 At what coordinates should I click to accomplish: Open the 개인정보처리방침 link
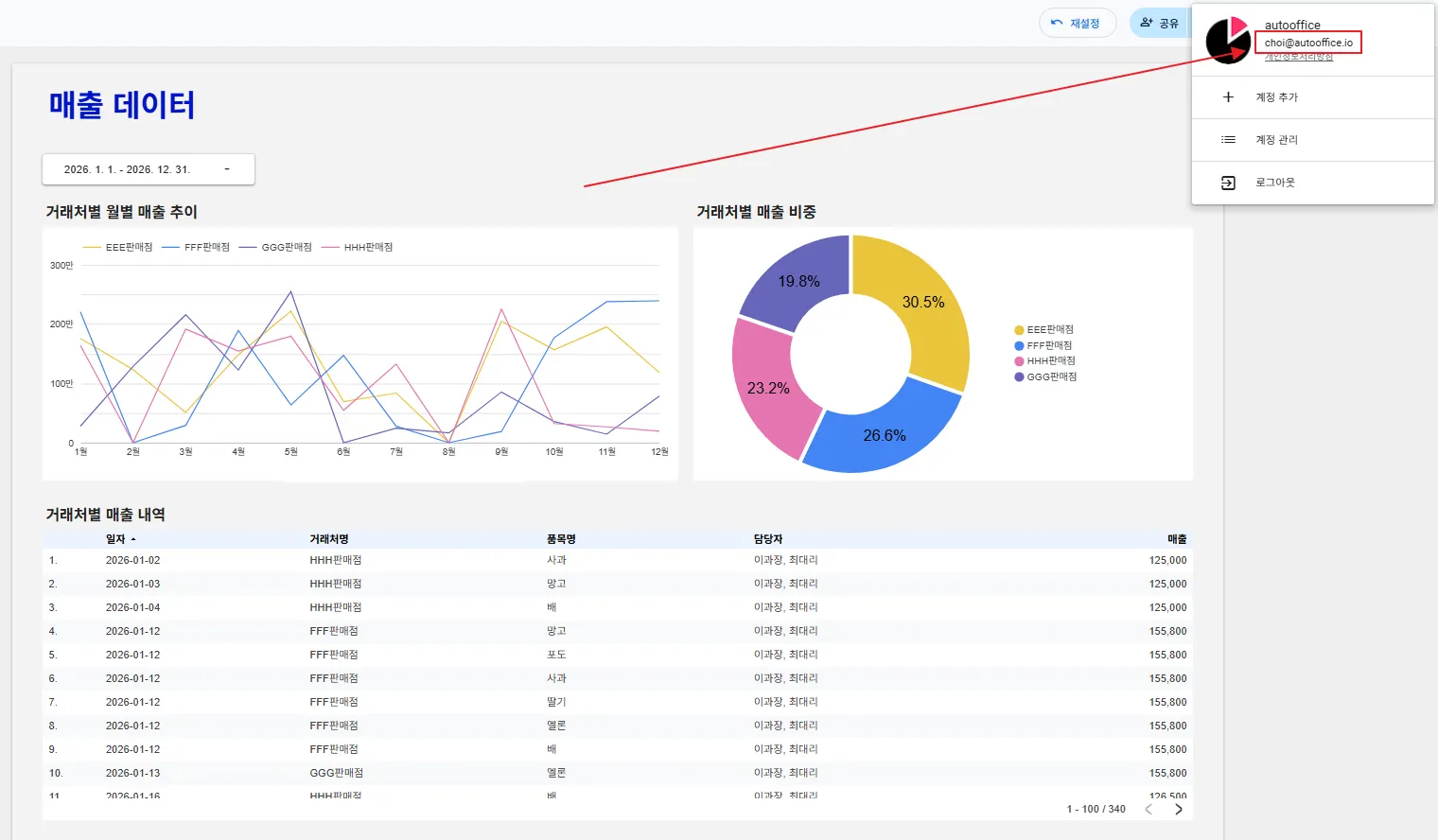pyautogui.click(x=1299, y=58)
